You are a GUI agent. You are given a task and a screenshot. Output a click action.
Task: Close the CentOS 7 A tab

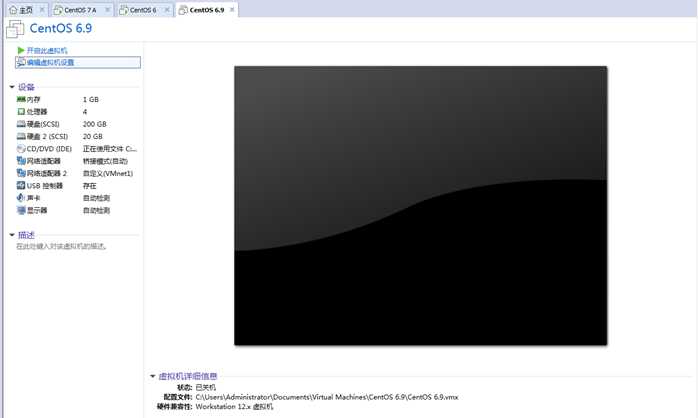pyautogui.click(x=108, y=9)
